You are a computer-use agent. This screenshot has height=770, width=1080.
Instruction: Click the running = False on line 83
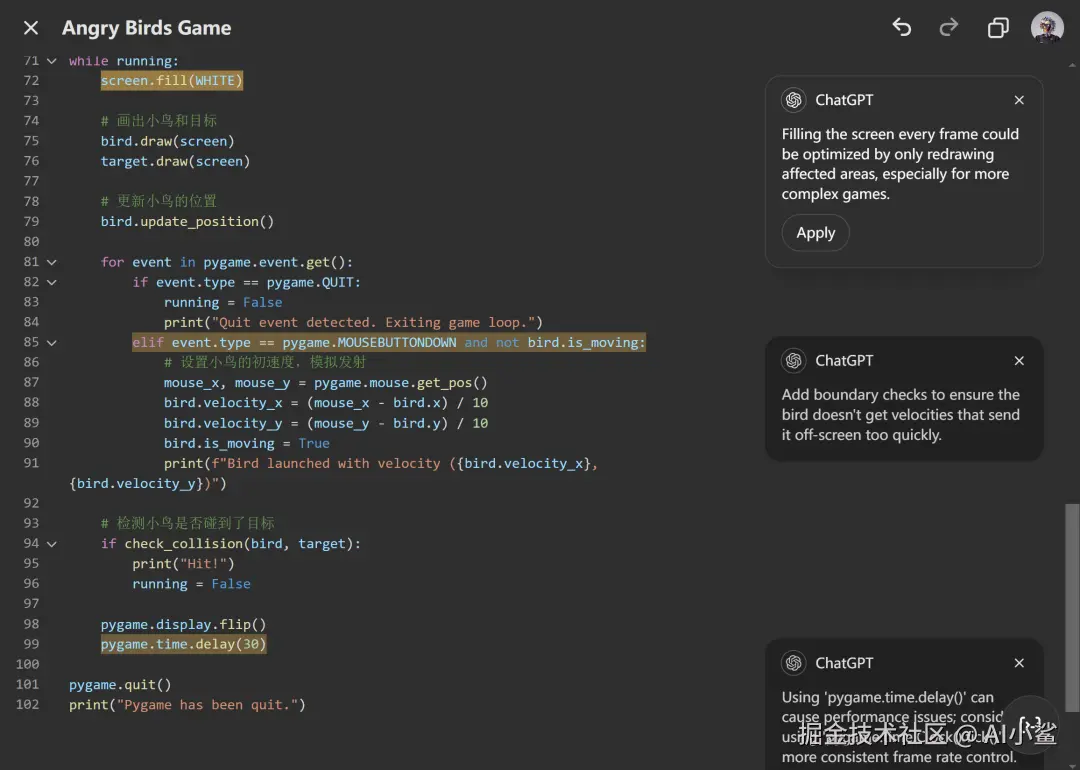coord(223,302)
